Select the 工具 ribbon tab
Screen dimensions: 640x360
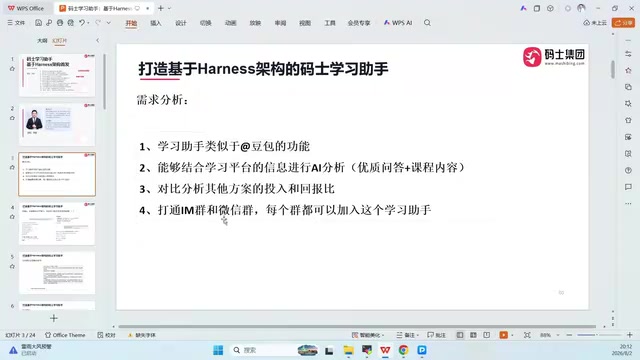click(330, 23)
